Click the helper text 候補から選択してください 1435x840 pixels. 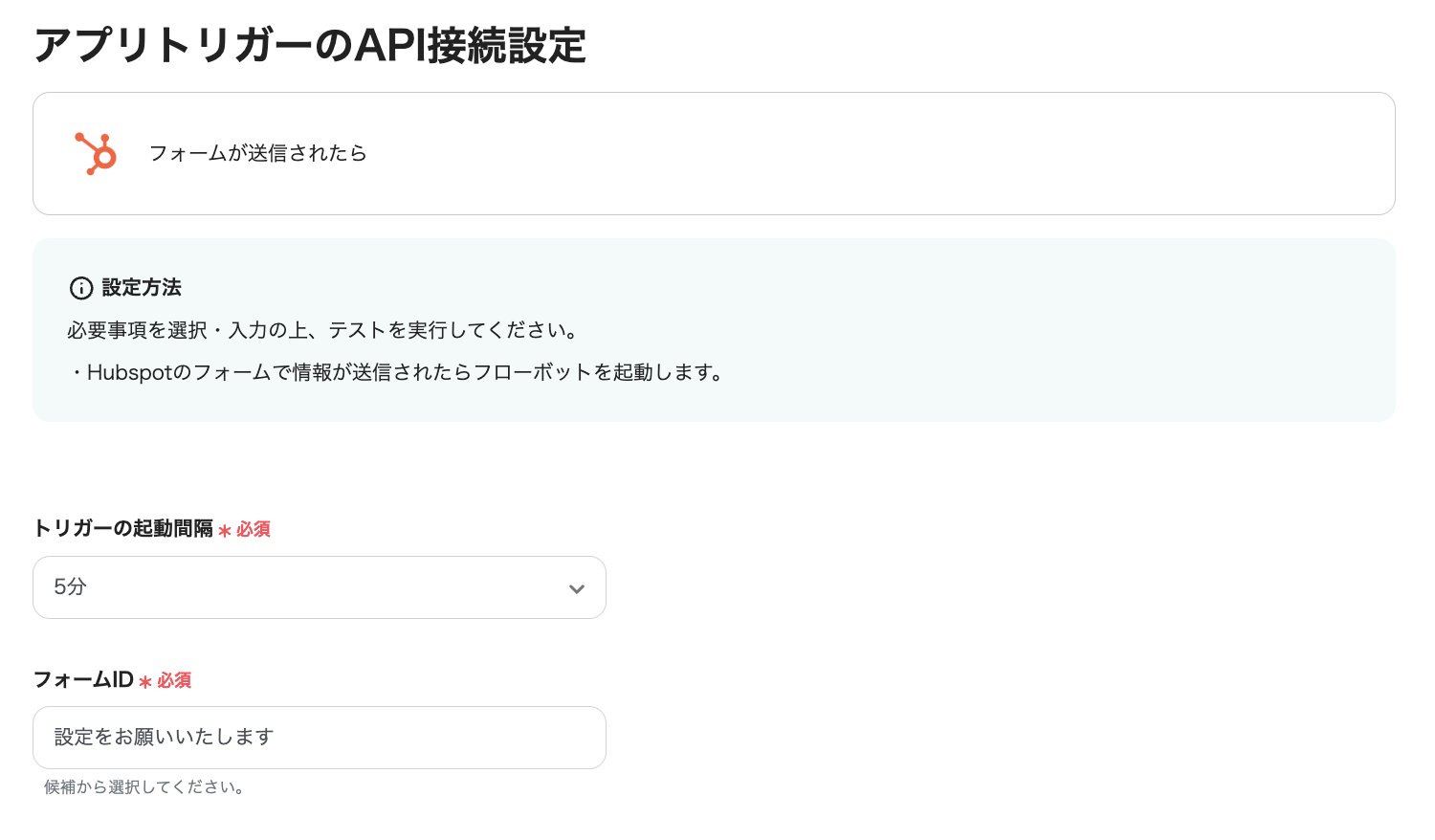coord(144,787)
